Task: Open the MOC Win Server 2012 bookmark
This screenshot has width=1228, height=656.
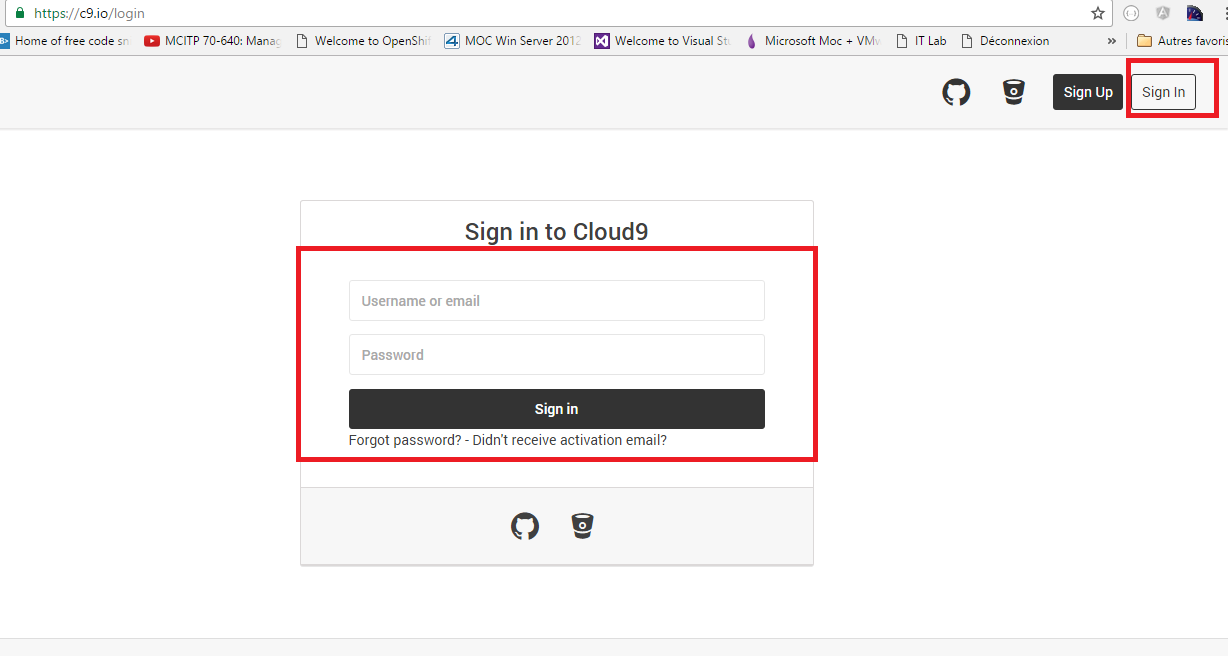Action: pyautogui.click(x=512, y=41)
